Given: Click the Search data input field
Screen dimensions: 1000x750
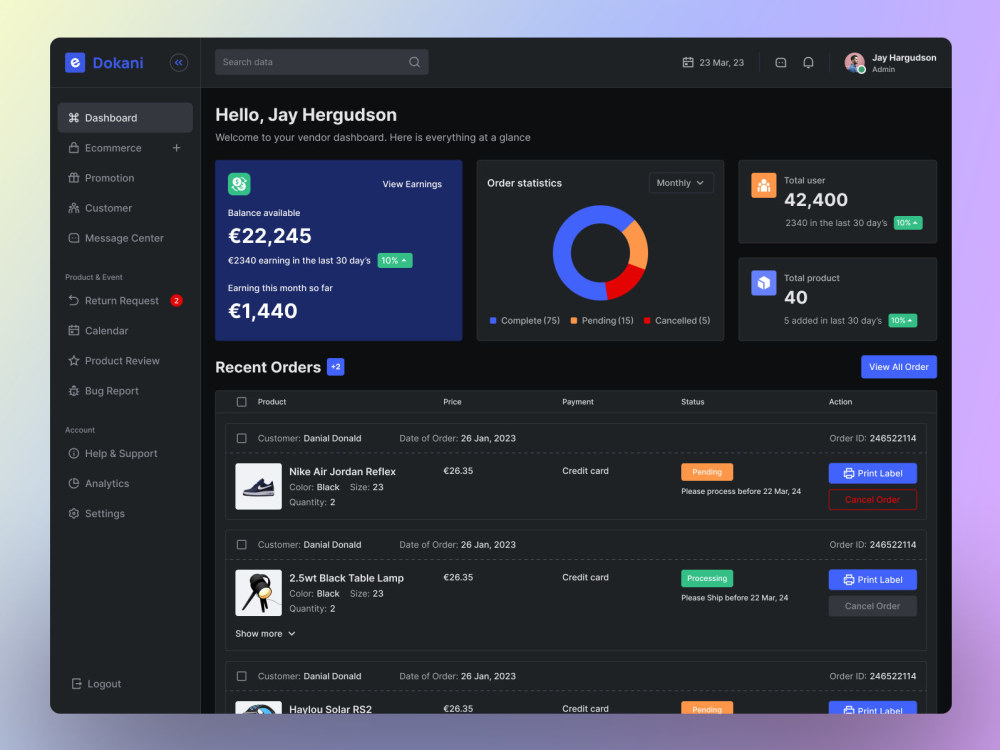Looking at the screenshot, I should pos(321,62).
